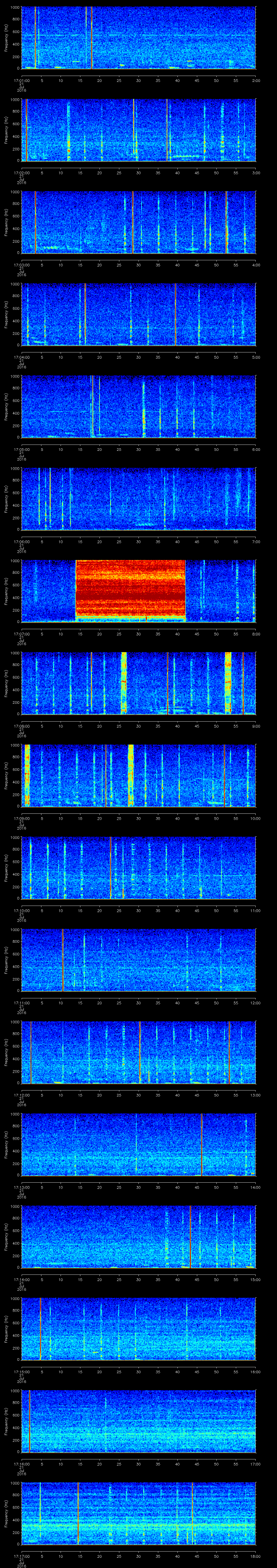Select the 3:00 end time label

pyautogui.click(x=256, y=173)
